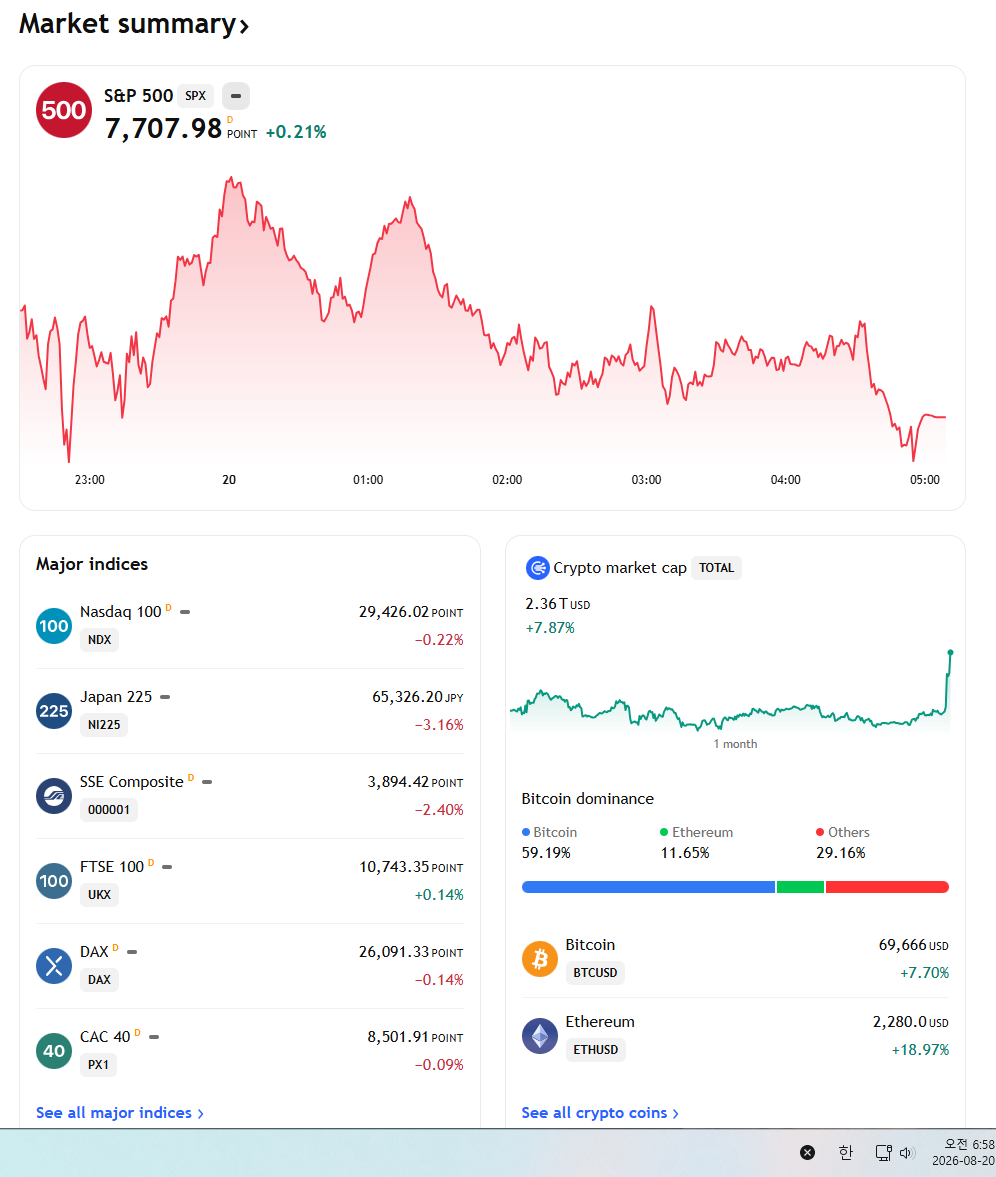Image resolution: width=996 pixels, height=1177 pixels.
Task: Click the S&P 500 value 7,707.98
Action: pos(163,128)
